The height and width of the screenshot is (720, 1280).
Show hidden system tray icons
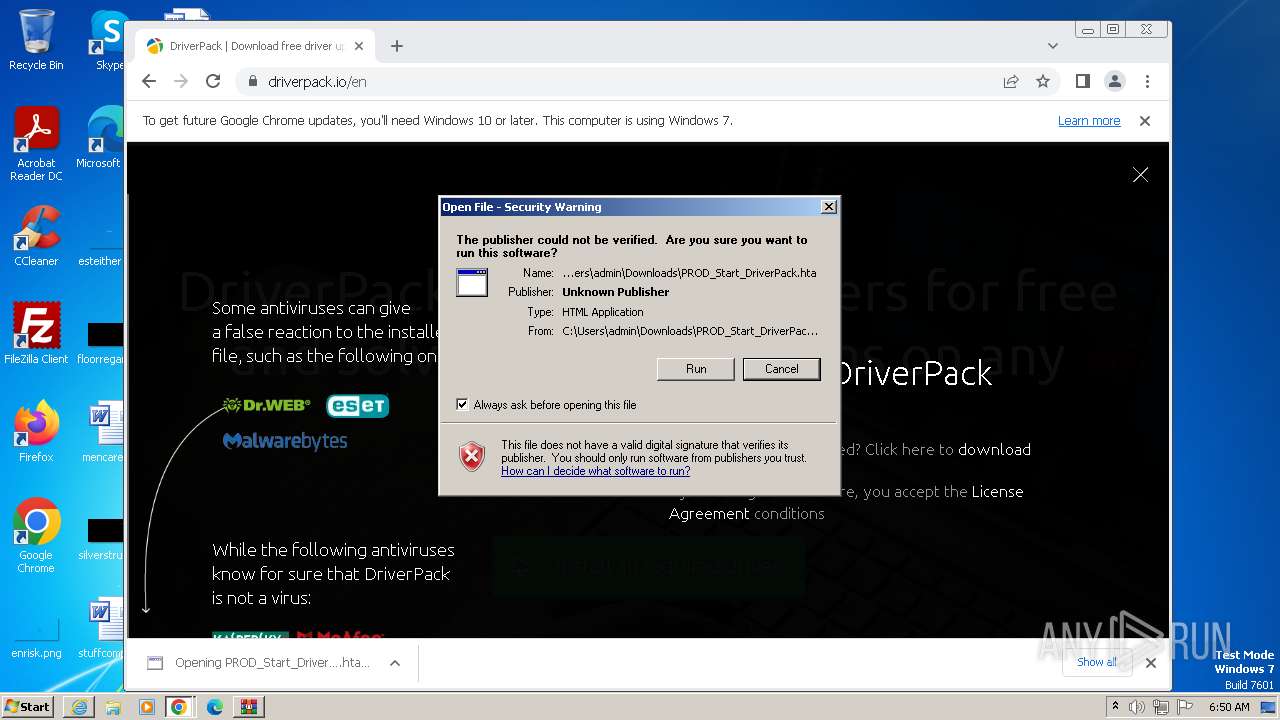pyautogui.click(x=1115, y=707)
